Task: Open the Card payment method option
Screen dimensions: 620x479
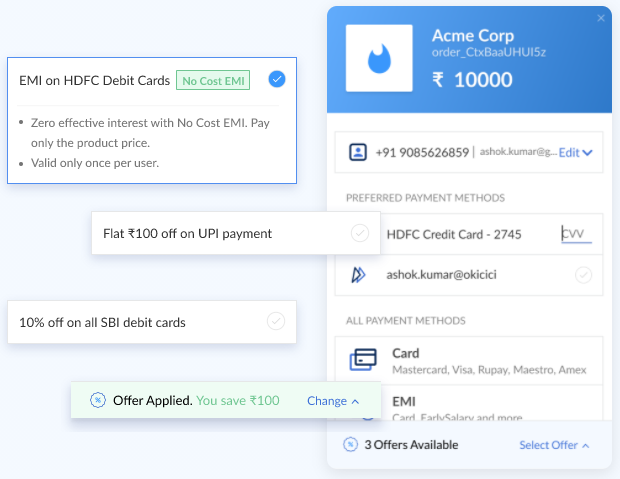Action: [469, 361]
